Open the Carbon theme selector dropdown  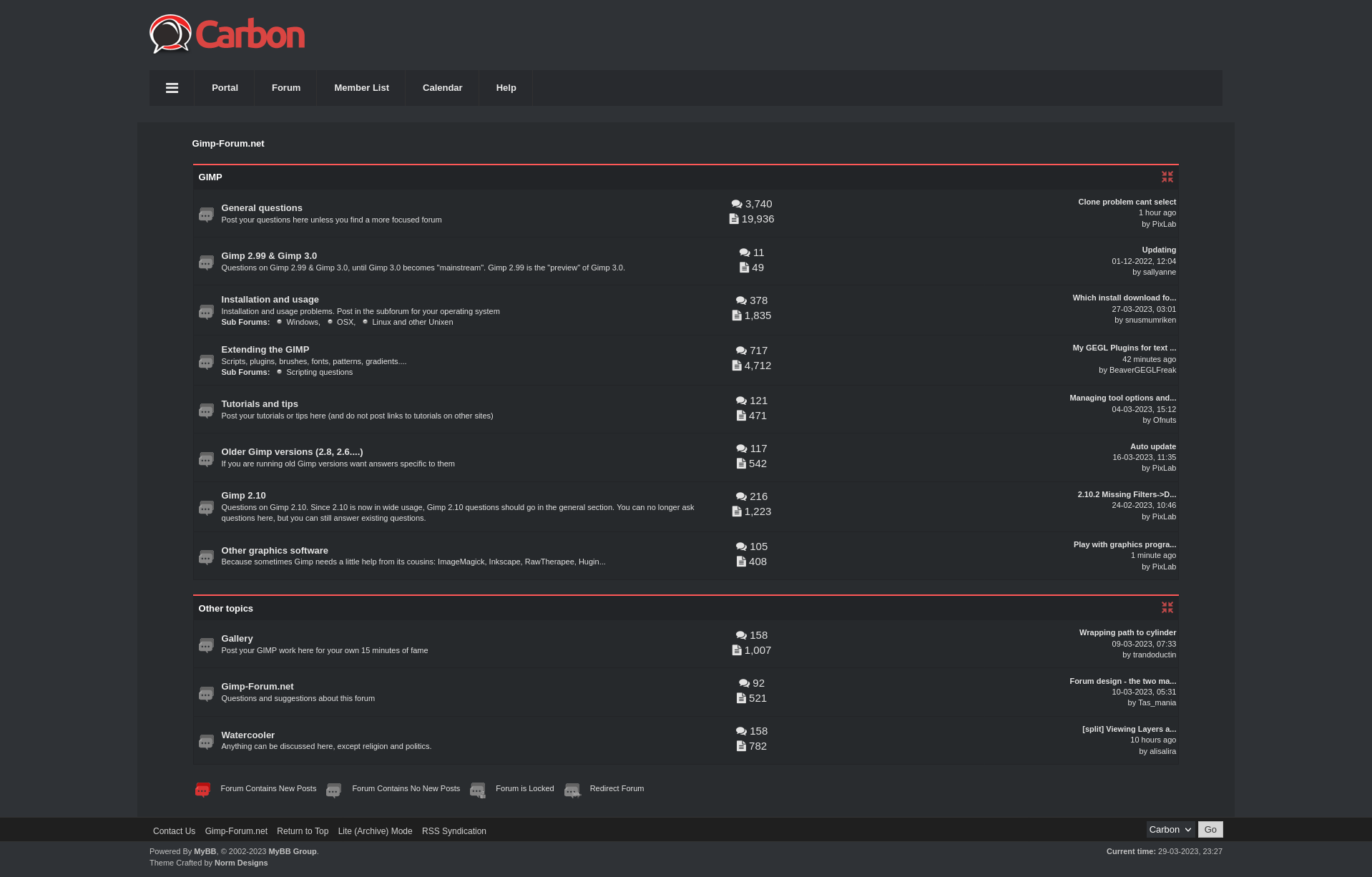tap(1170, 830)
